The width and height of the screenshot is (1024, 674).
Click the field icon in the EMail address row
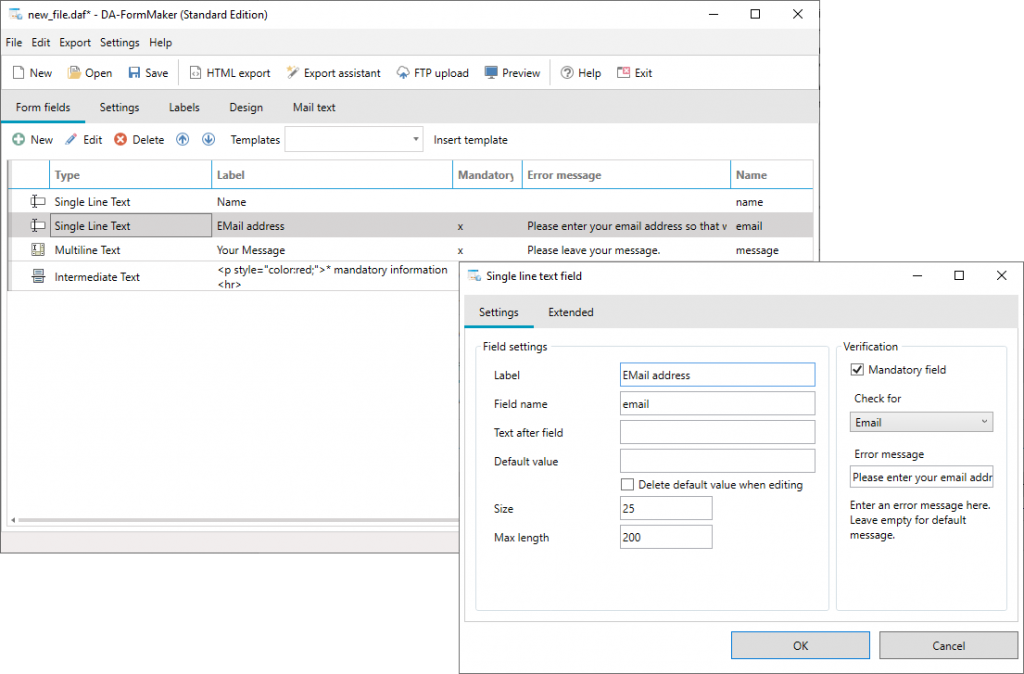(38, 226)
